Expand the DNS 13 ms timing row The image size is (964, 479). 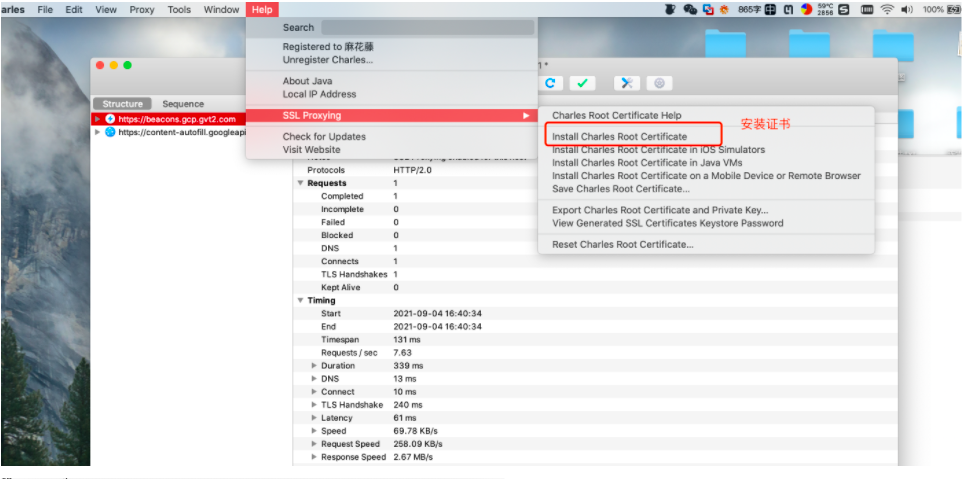pos(314,379)
